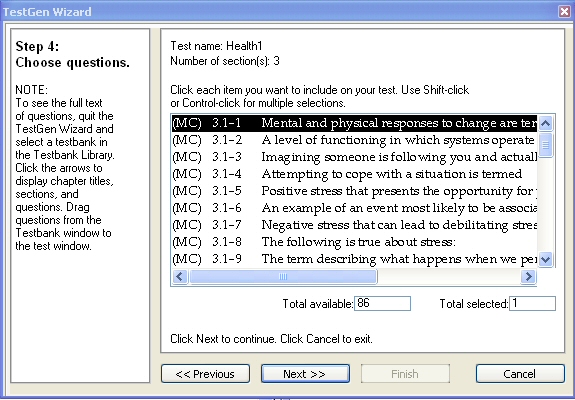
Task: Select question 3.1-8 true about stress
Action: coord(355,242)
